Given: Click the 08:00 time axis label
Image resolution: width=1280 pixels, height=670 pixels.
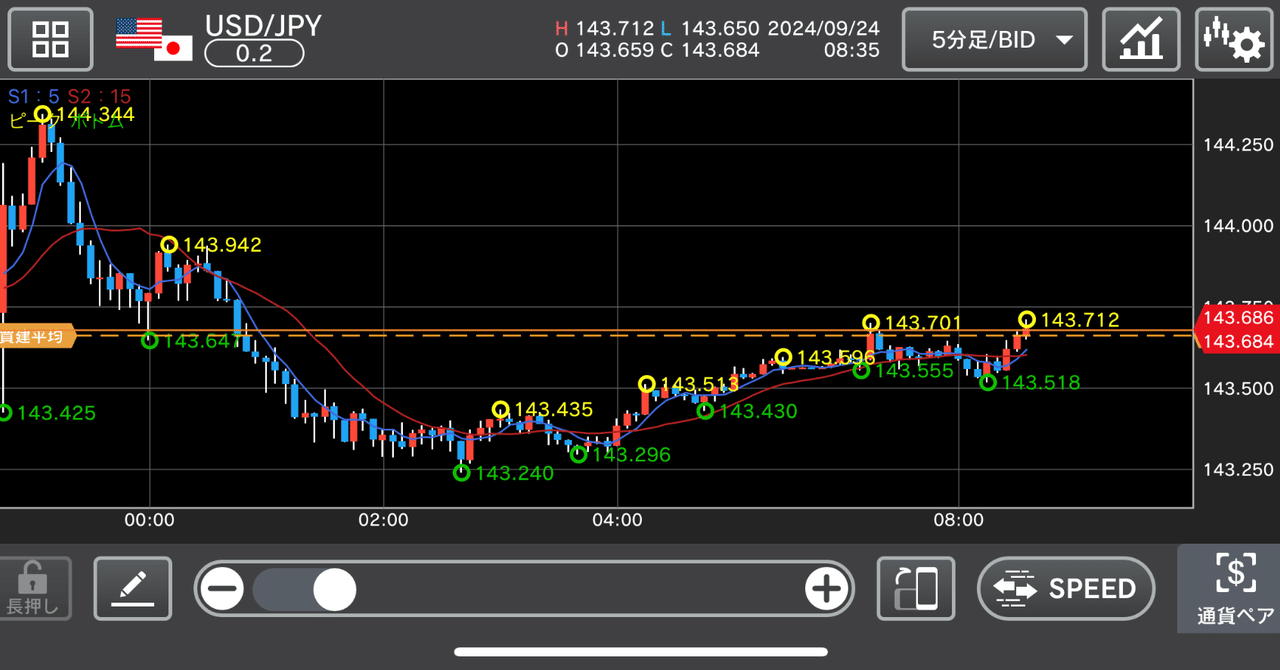Looking at the screenshot, I should [x=958, y=520].
